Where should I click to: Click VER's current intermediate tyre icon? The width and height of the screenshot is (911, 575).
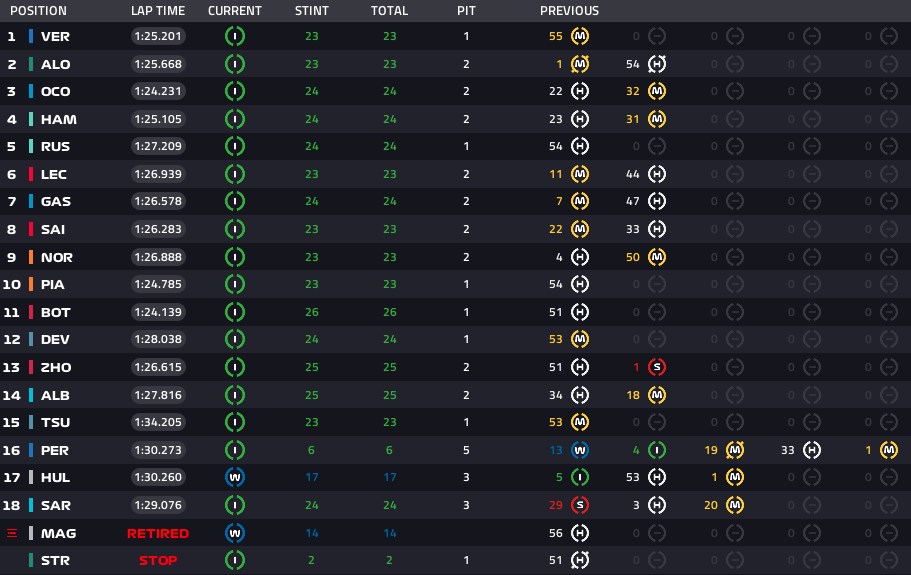235,36
